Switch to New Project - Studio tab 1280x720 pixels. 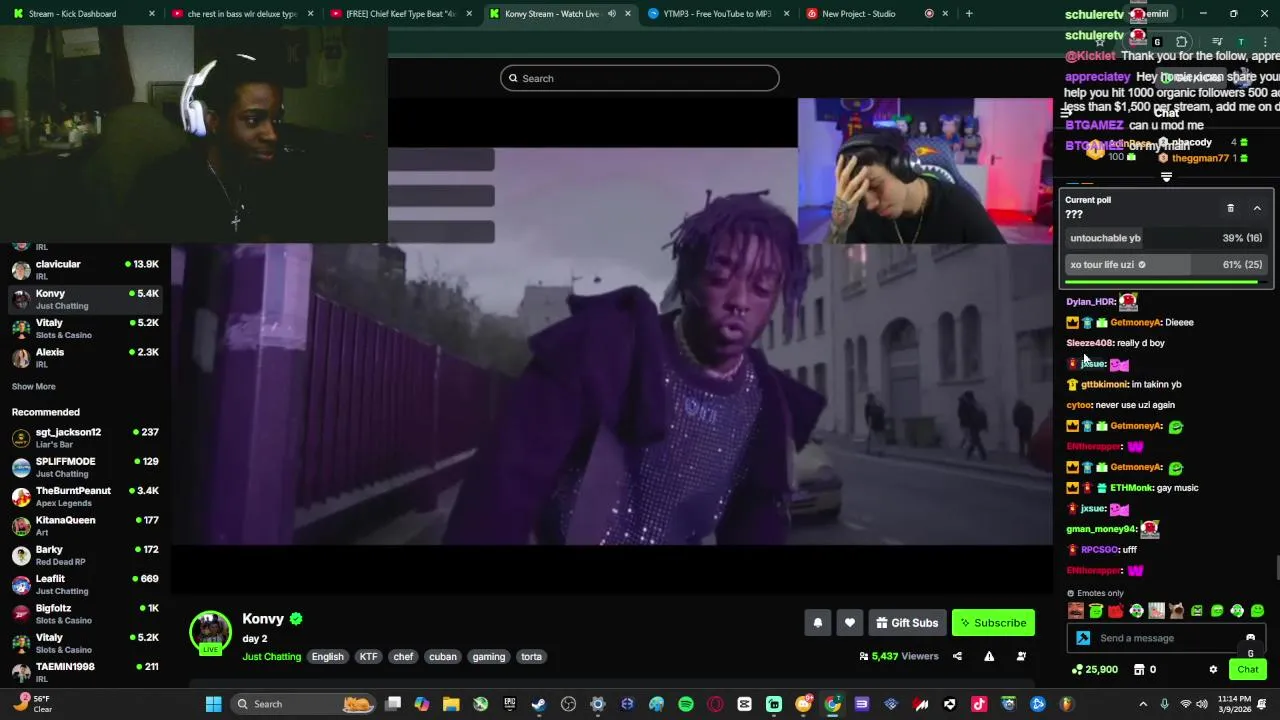click(876, 13)
